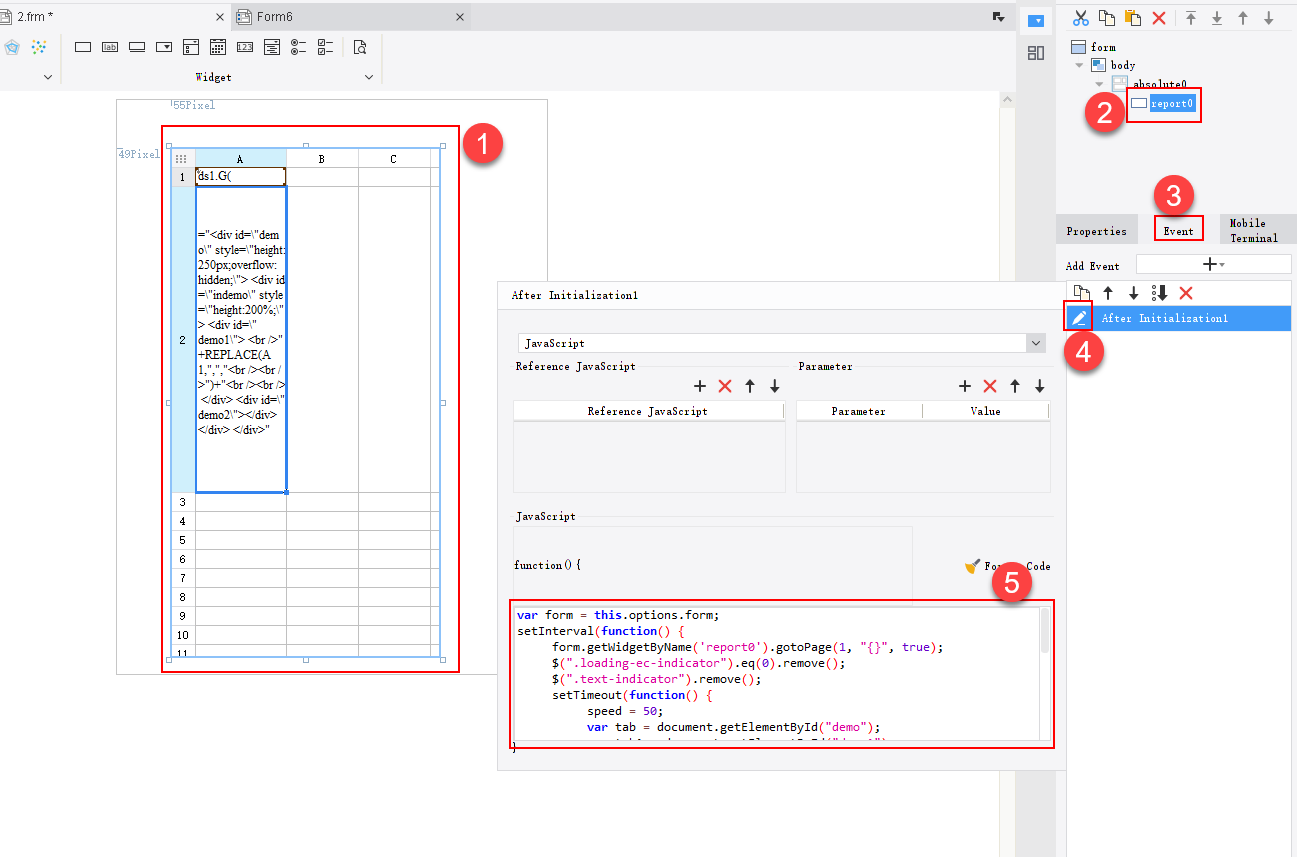Open the JavaScript event type dropdown
1297x857 pixels.
pyautogui.click(x=1035, y=343)
